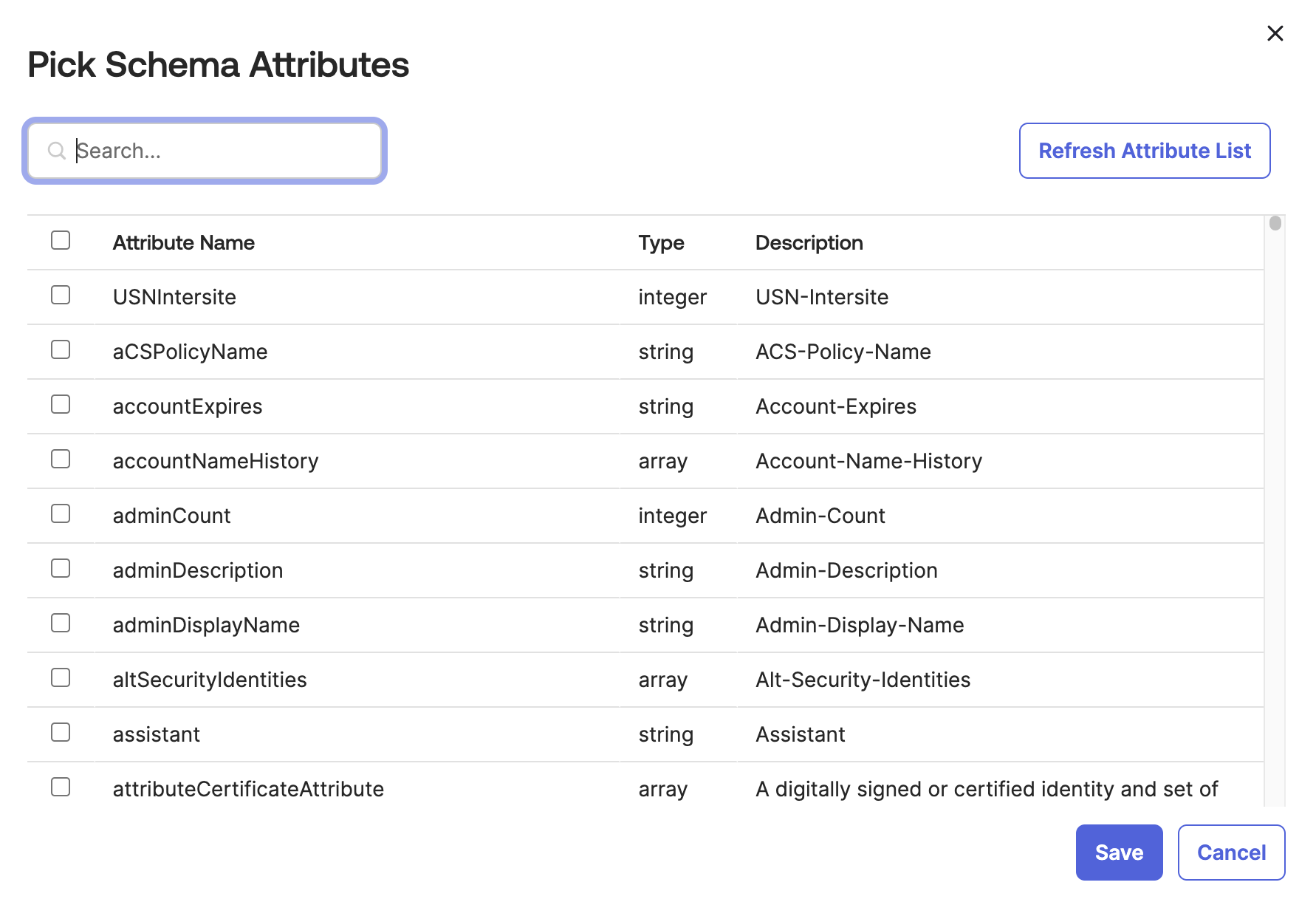Check the adminCount row checkbox

pyautogui.click(x=61, y=513)
